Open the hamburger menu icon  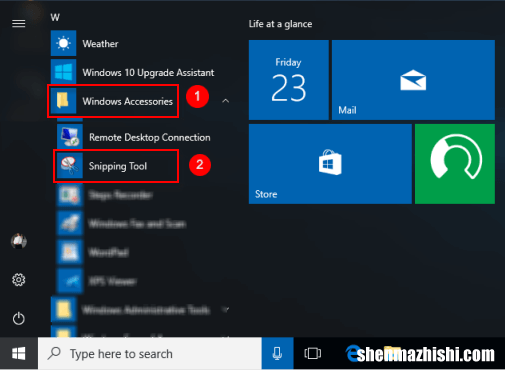click(x=19, y=24)
